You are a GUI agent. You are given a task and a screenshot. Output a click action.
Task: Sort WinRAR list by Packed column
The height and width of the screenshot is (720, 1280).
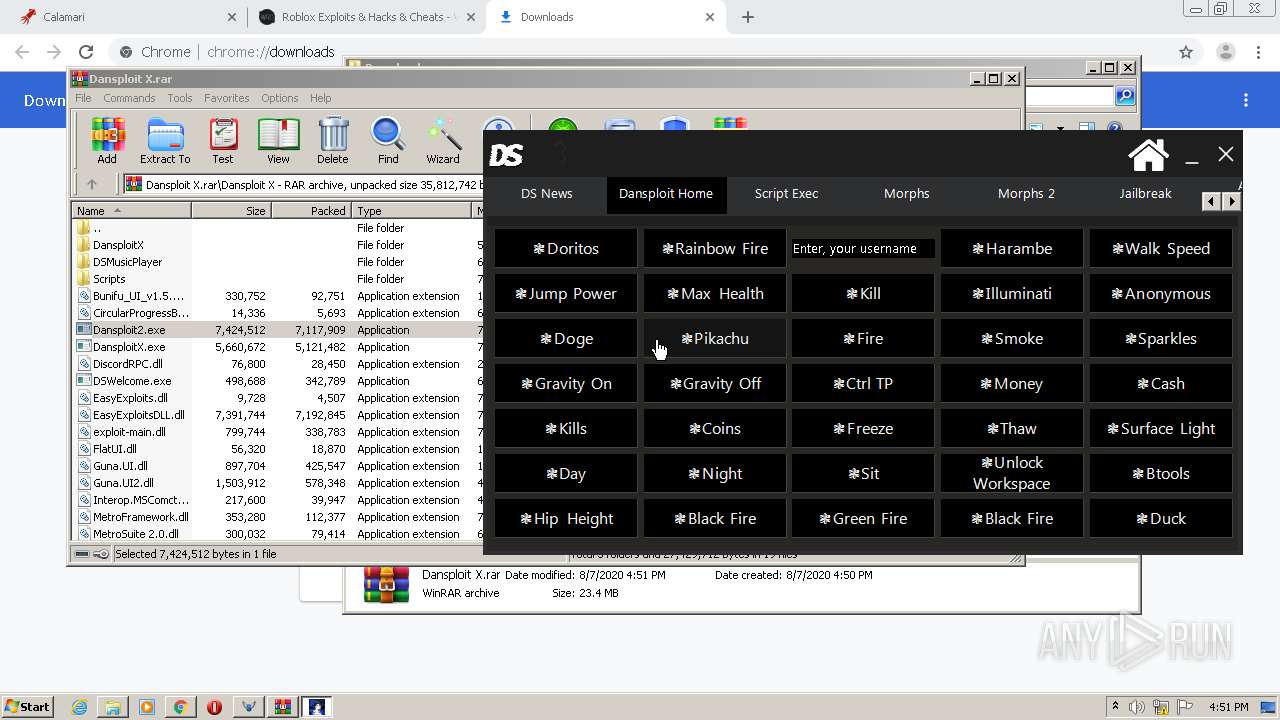(311, 211)
